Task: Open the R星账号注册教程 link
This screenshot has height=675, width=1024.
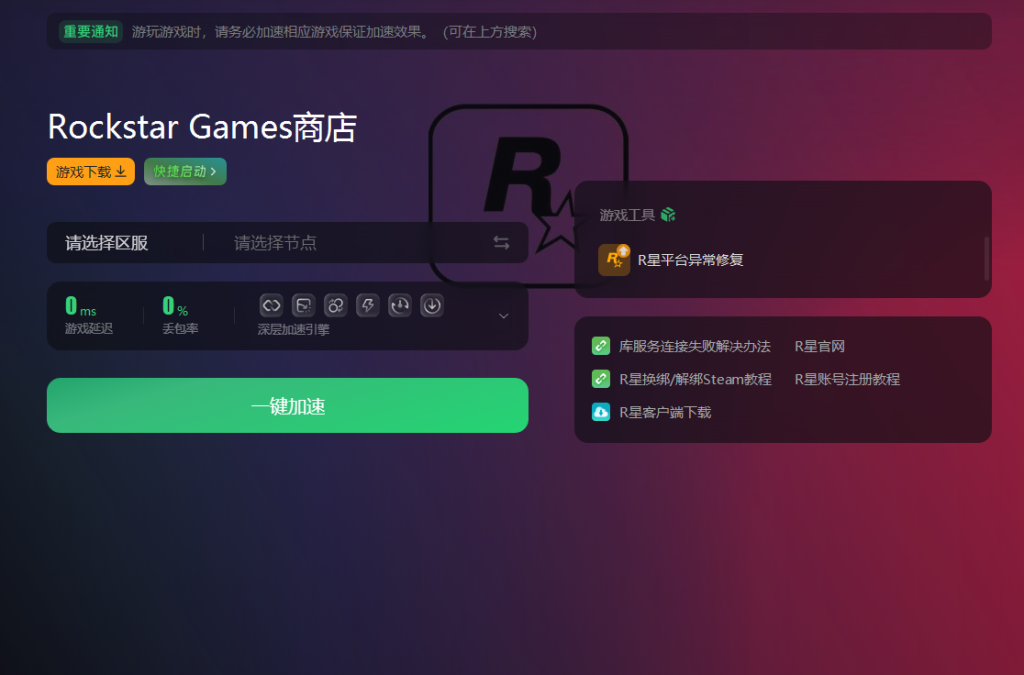Action: pos(847,379)
